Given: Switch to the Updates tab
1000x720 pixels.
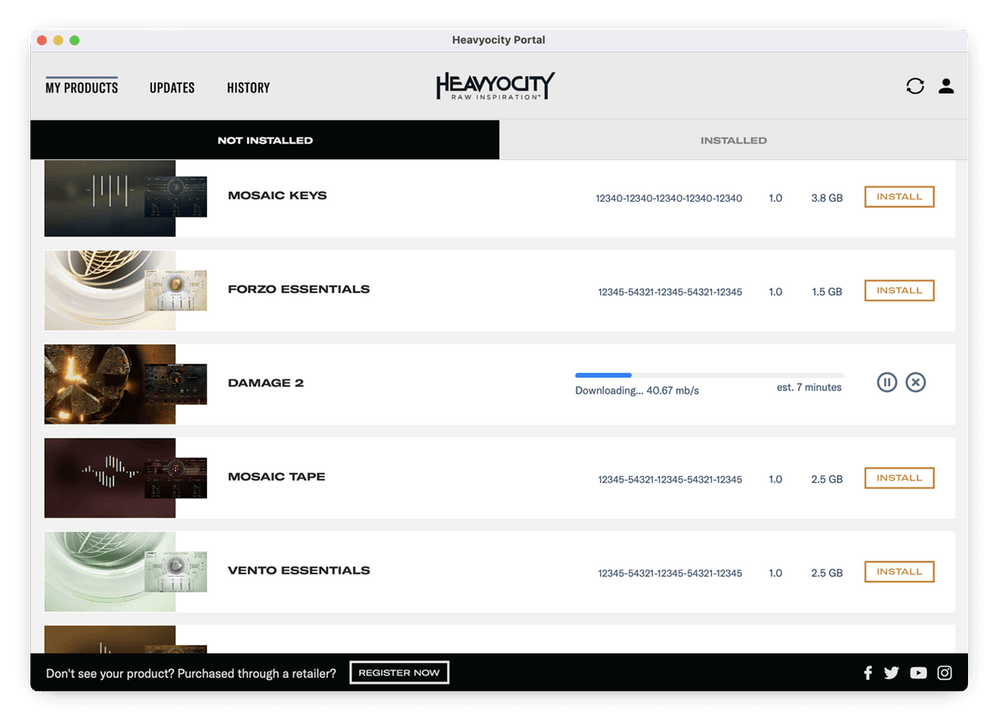Looking at the screenshot, I should pyautogui.click(x=172, y=88).
